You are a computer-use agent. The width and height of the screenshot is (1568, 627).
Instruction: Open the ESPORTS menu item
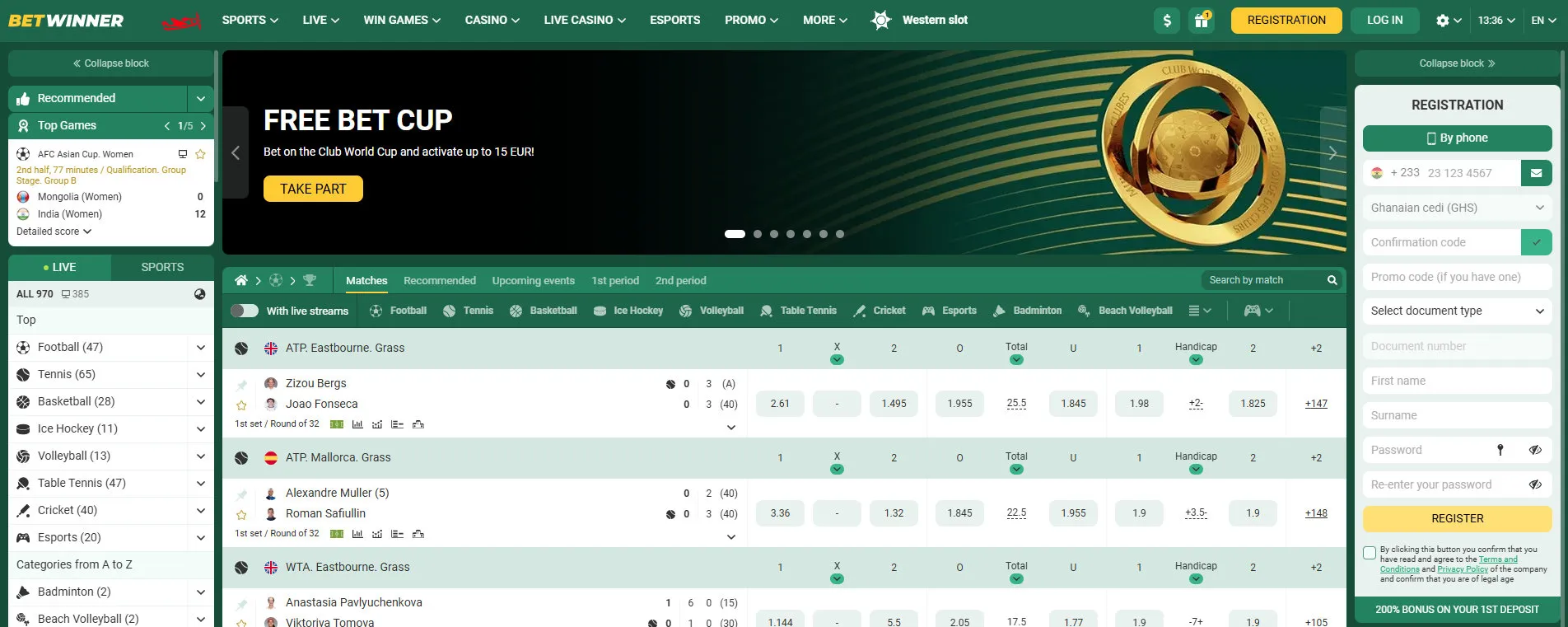(675, 20)
